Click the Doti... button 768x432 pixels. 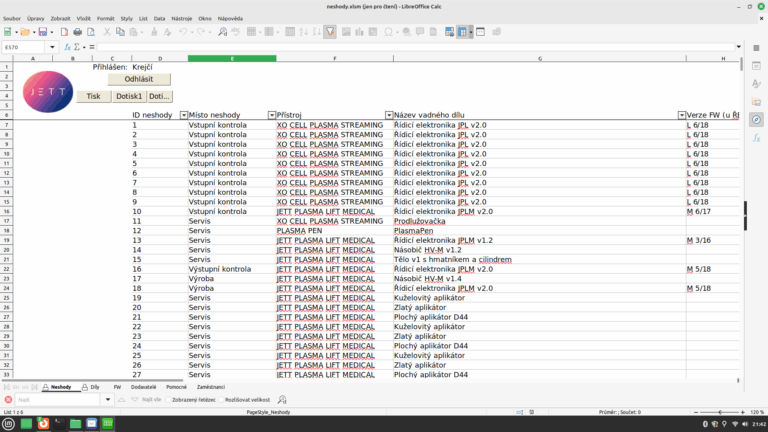coord(159,96)
